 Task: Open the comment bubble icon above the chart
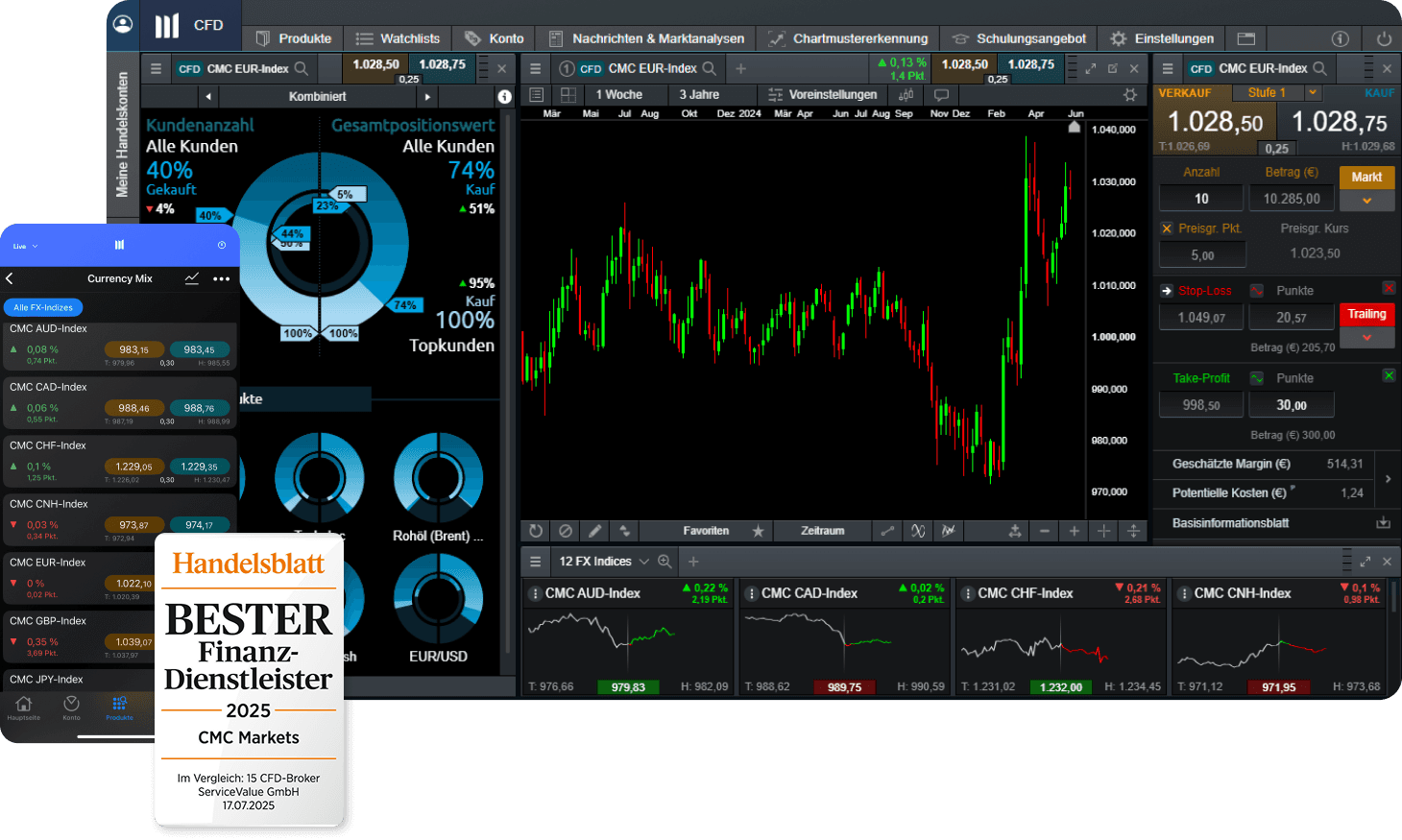(941, 94)
